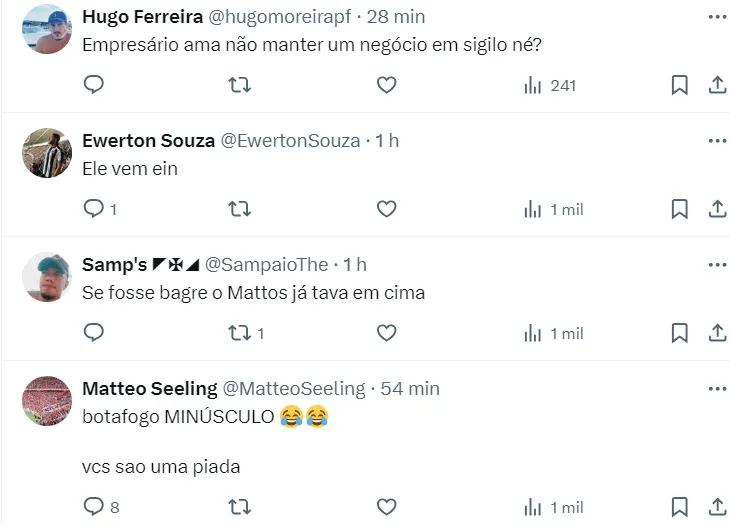730x525 pixels.
Task: Reply to Hugo Ferreira's tweet
Action: 94,86
